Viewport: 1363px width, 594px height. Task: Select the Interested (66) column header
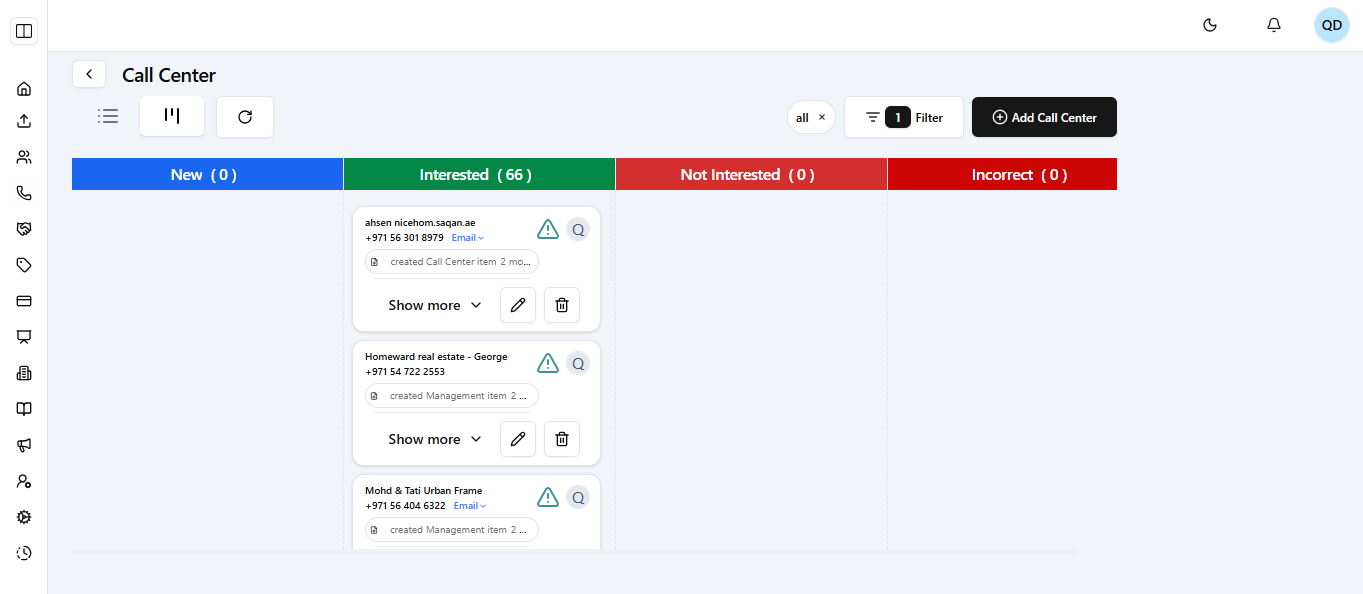tap(479, 174)
